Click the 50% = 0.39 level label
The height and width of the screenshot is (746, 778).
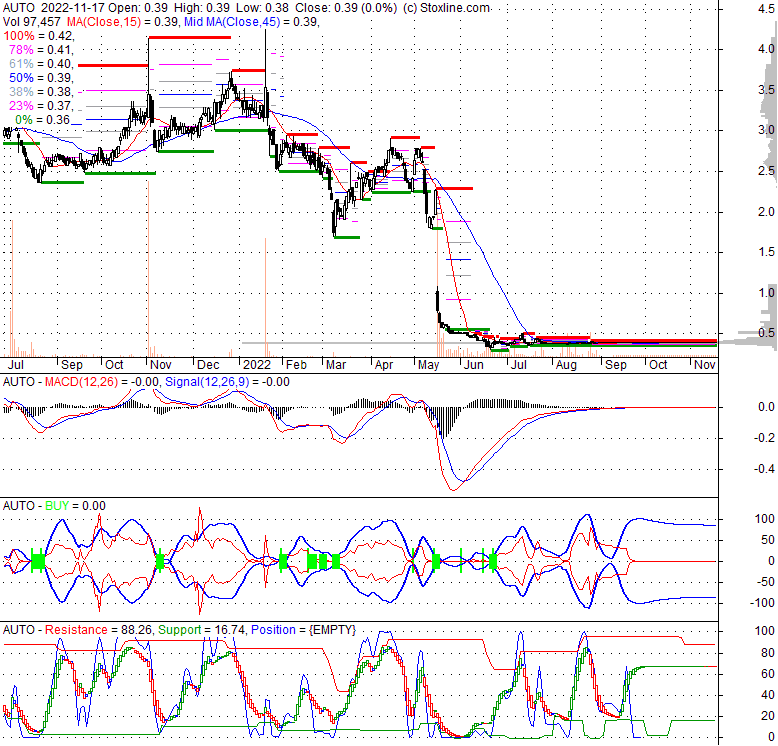tap(41, 77)
